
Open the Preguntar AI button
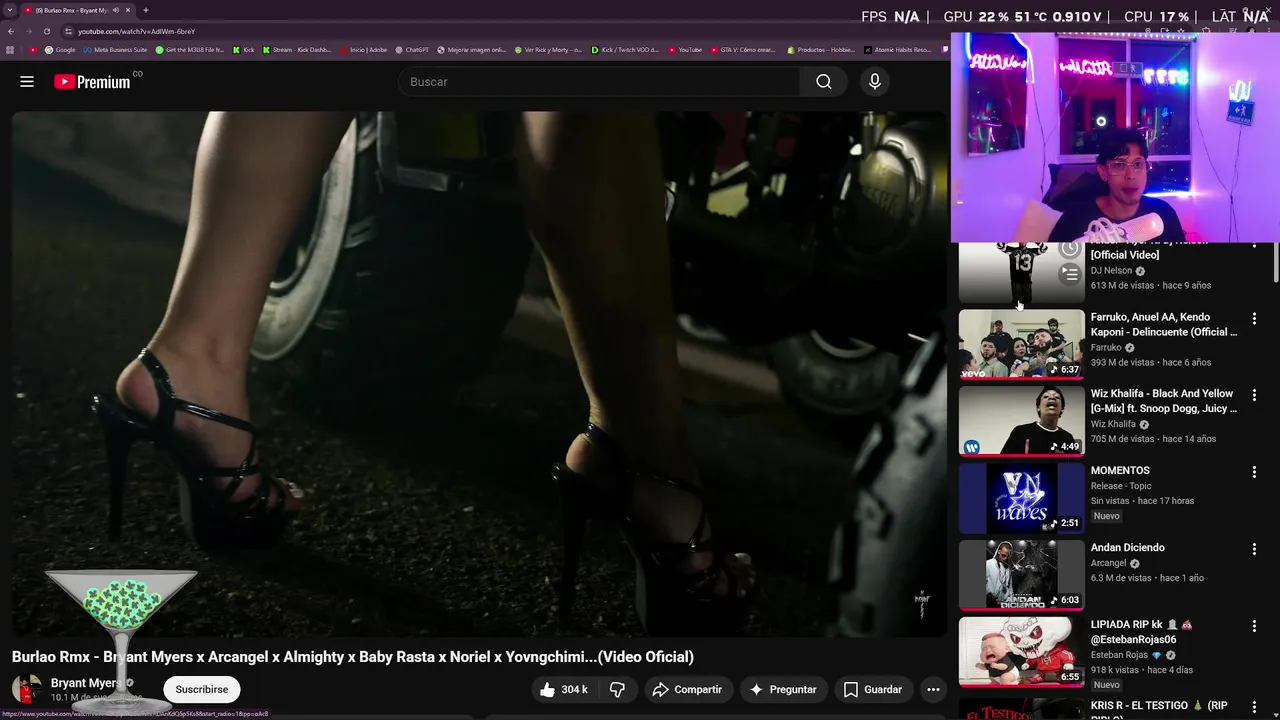[784, 689]
